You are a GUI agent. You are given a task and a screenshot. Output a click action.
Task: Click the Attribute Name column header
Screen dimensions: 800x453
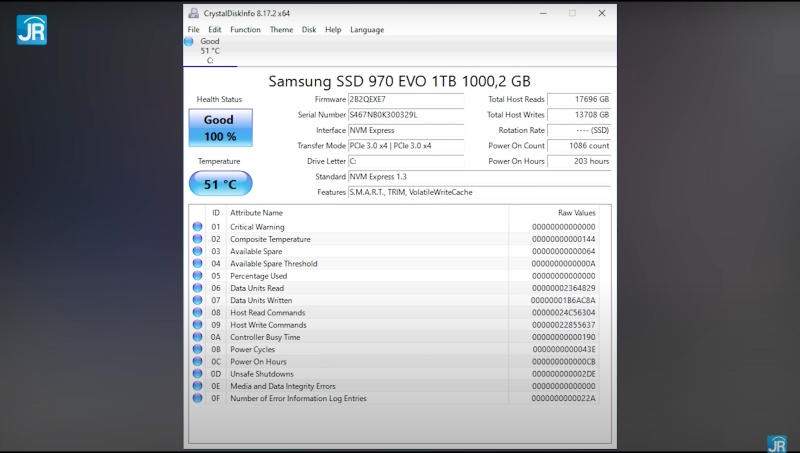point(257,213)
